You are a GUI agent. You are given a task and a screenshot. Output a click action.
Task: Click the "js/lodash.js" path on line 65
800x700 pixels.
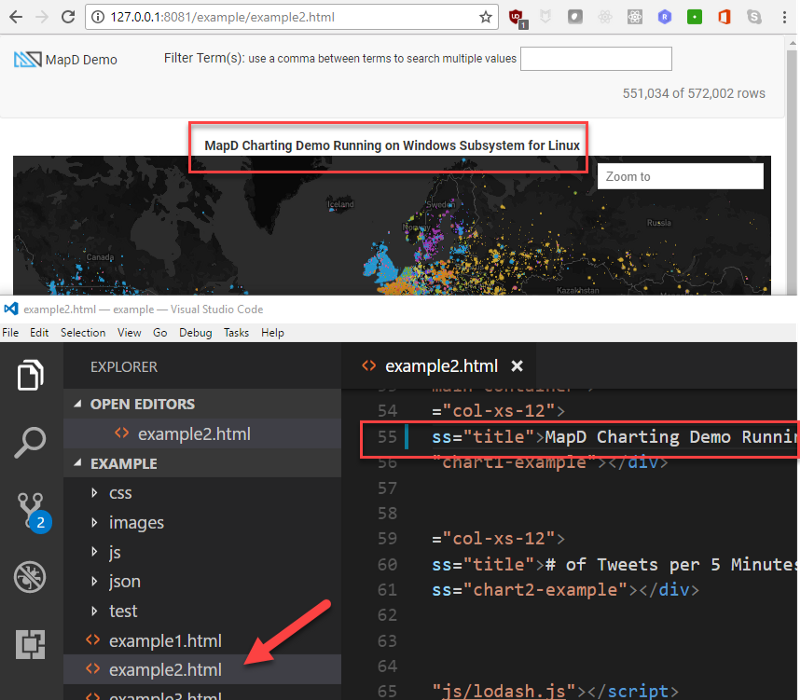click(x=504, y=691)
